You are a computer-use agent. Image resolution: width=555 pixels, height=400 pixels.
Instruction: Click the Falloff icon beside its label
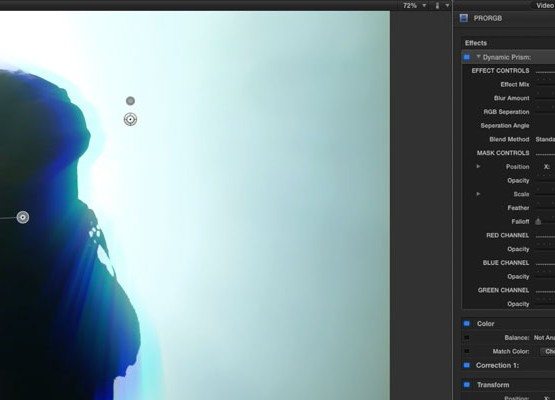tap(538, 222)
